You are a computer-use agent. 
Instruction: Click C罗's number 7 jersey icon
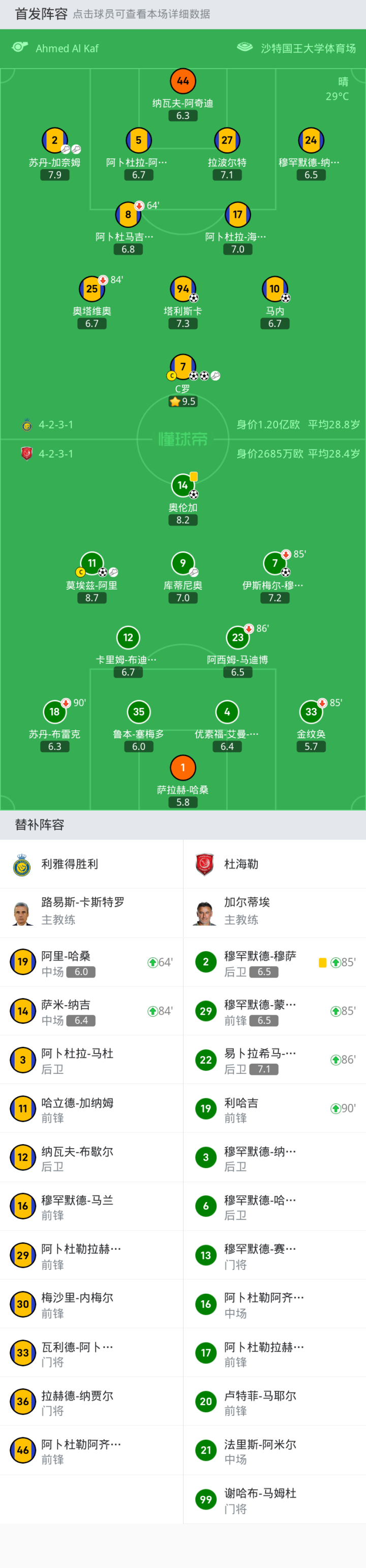tap(182, 366)
